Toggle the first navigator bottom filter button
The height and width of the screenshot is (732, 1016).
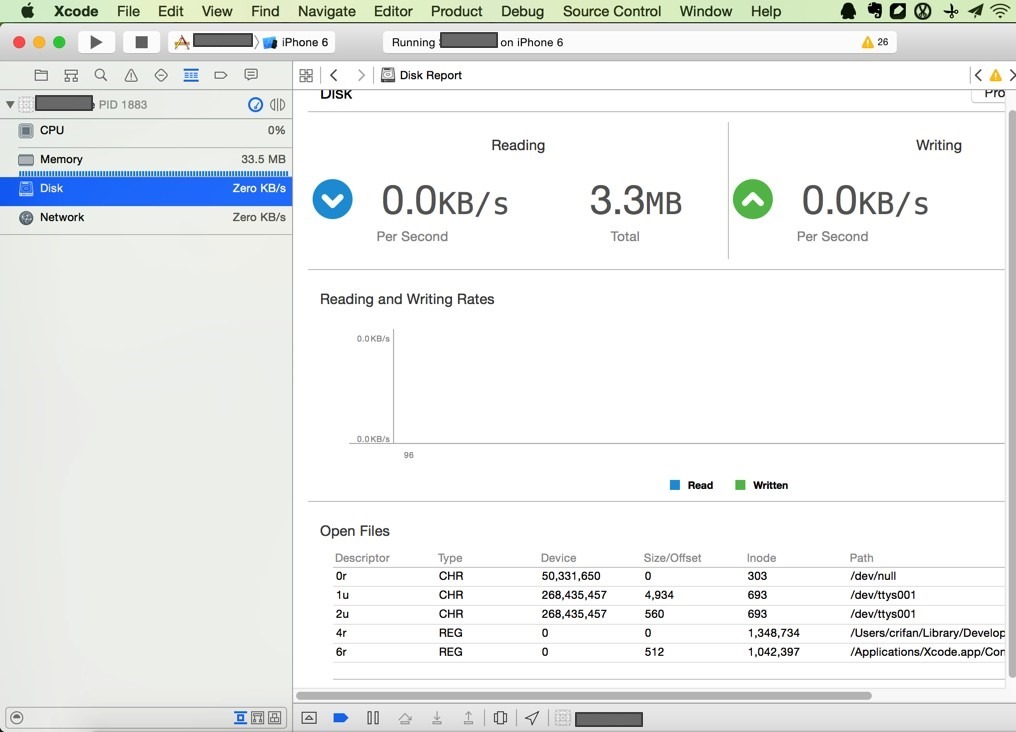240,718
